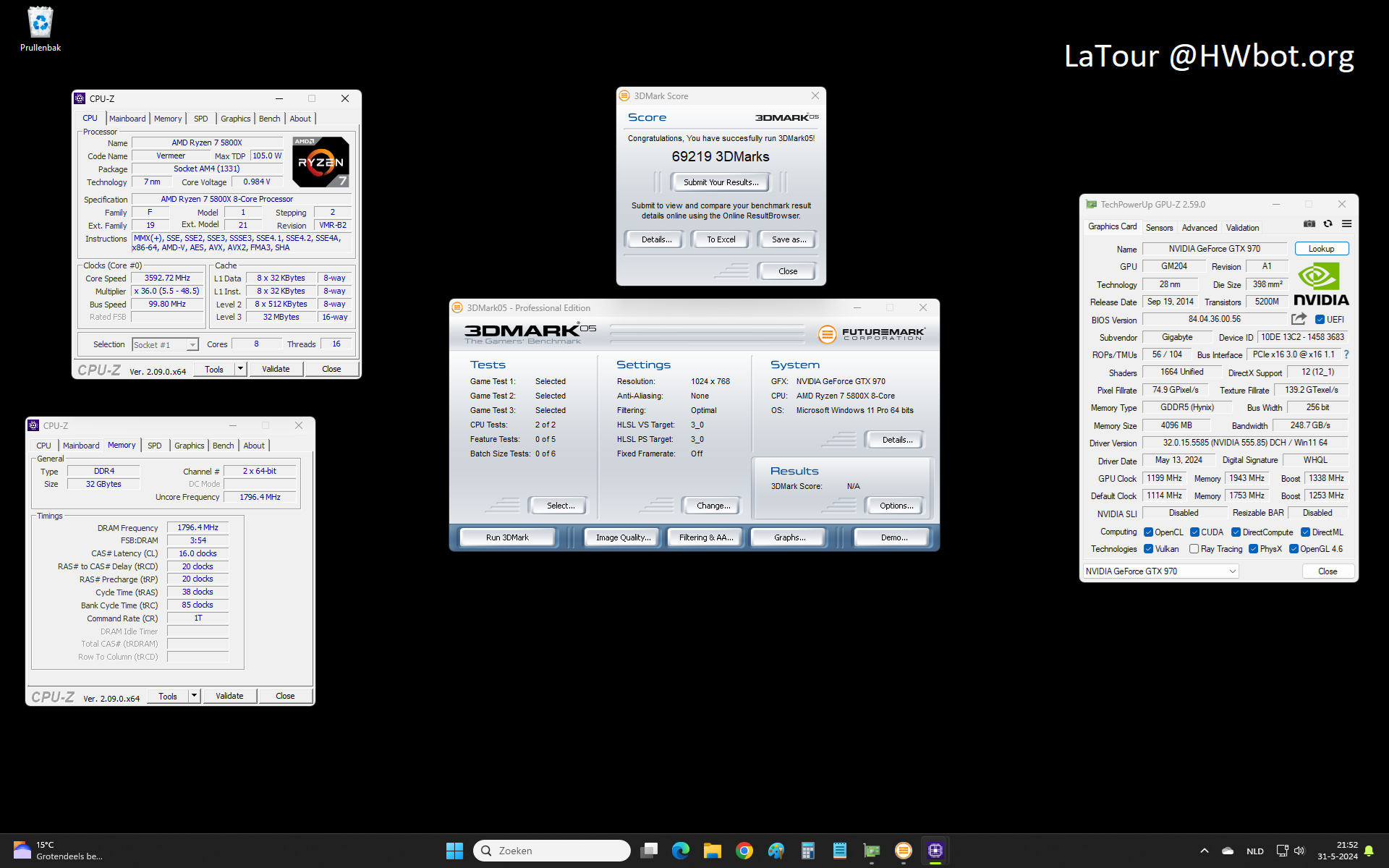Click the volume speaker tray icon
This screenshot has width=1389, height=868.
click(1299, 851)
